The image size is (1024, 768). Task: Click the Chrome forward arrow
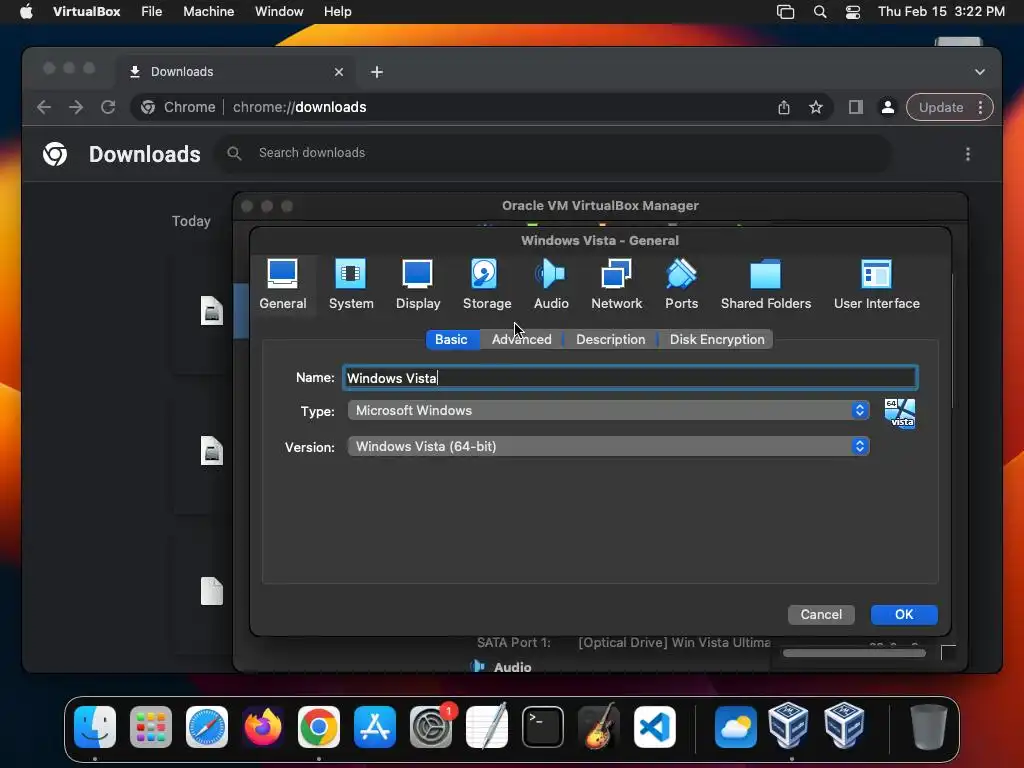pyautogui.click(x=76, y=107)
